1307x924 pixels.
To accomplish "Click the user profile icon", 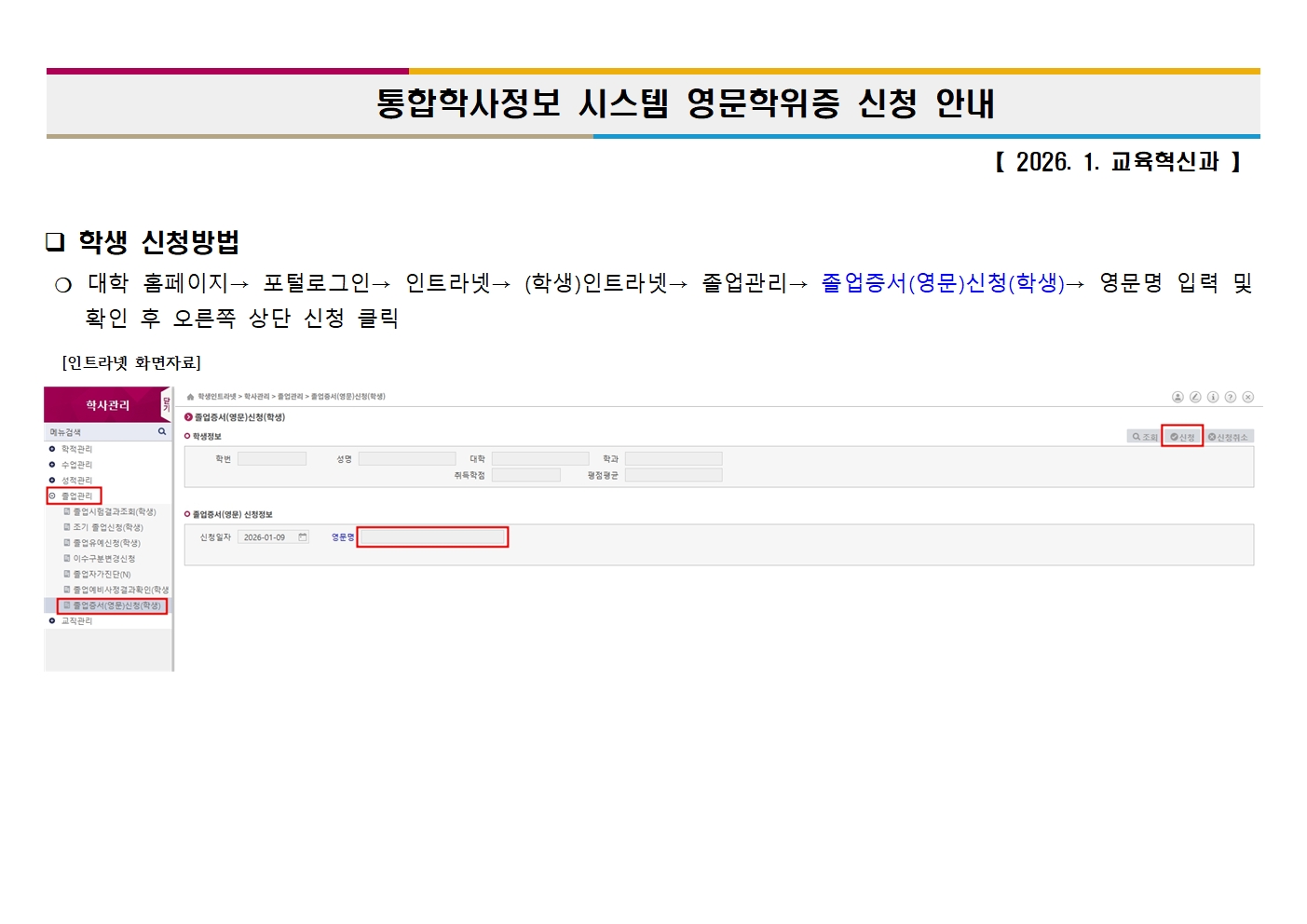I will [x=1178, y=397].
